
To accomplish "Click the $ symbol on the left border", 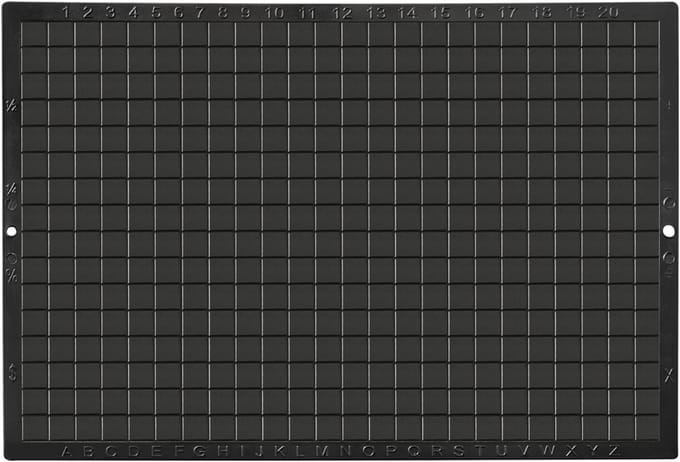I will [x=13, y=372].
